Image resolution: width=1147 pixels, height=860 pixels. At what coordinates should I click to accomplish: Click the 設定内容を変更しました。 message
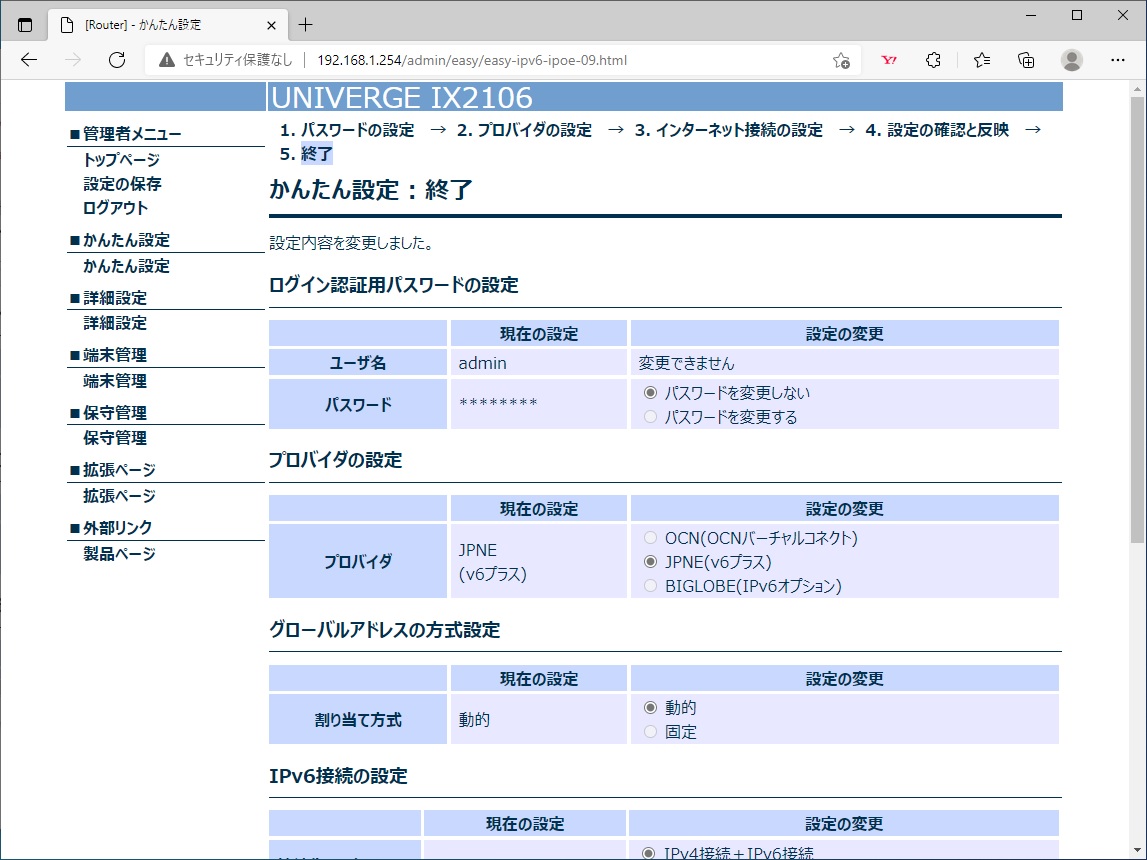click(352, 243)
